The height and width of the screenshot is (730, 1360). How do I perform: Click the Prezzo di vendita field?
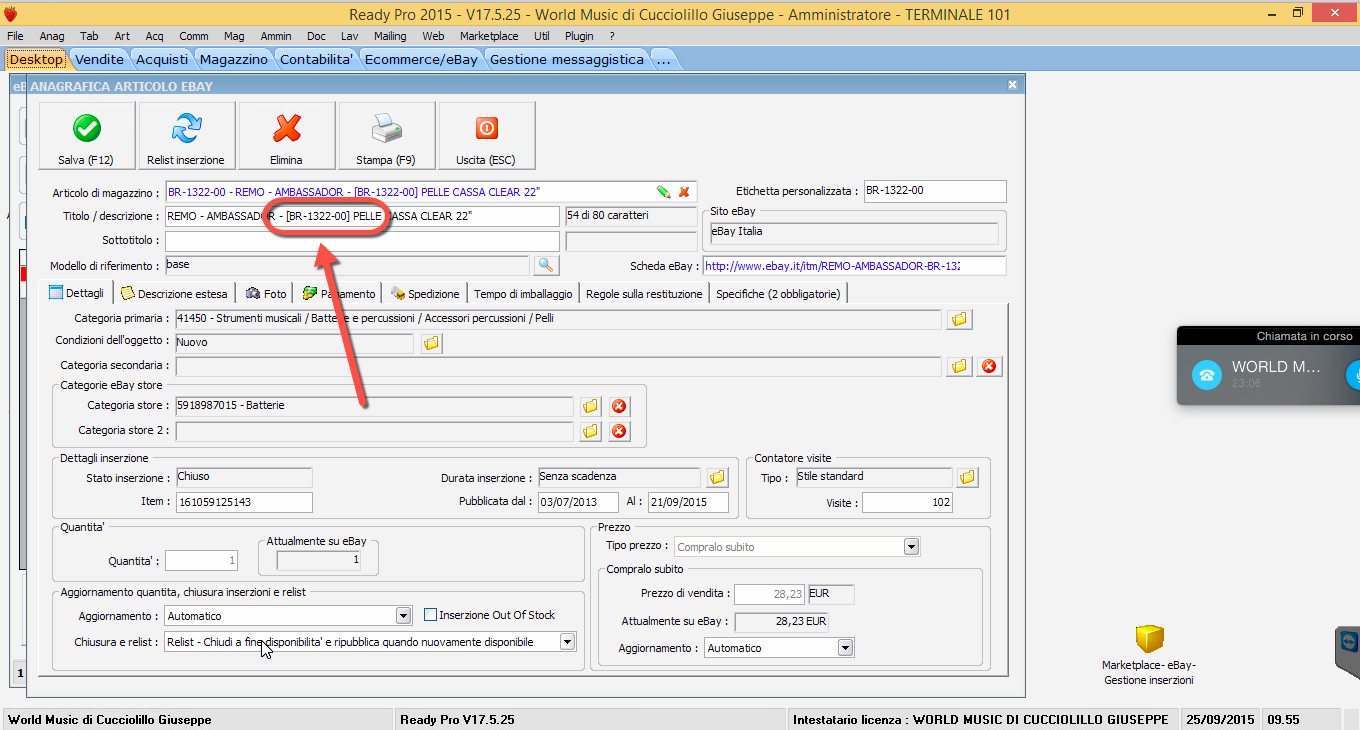770,594
